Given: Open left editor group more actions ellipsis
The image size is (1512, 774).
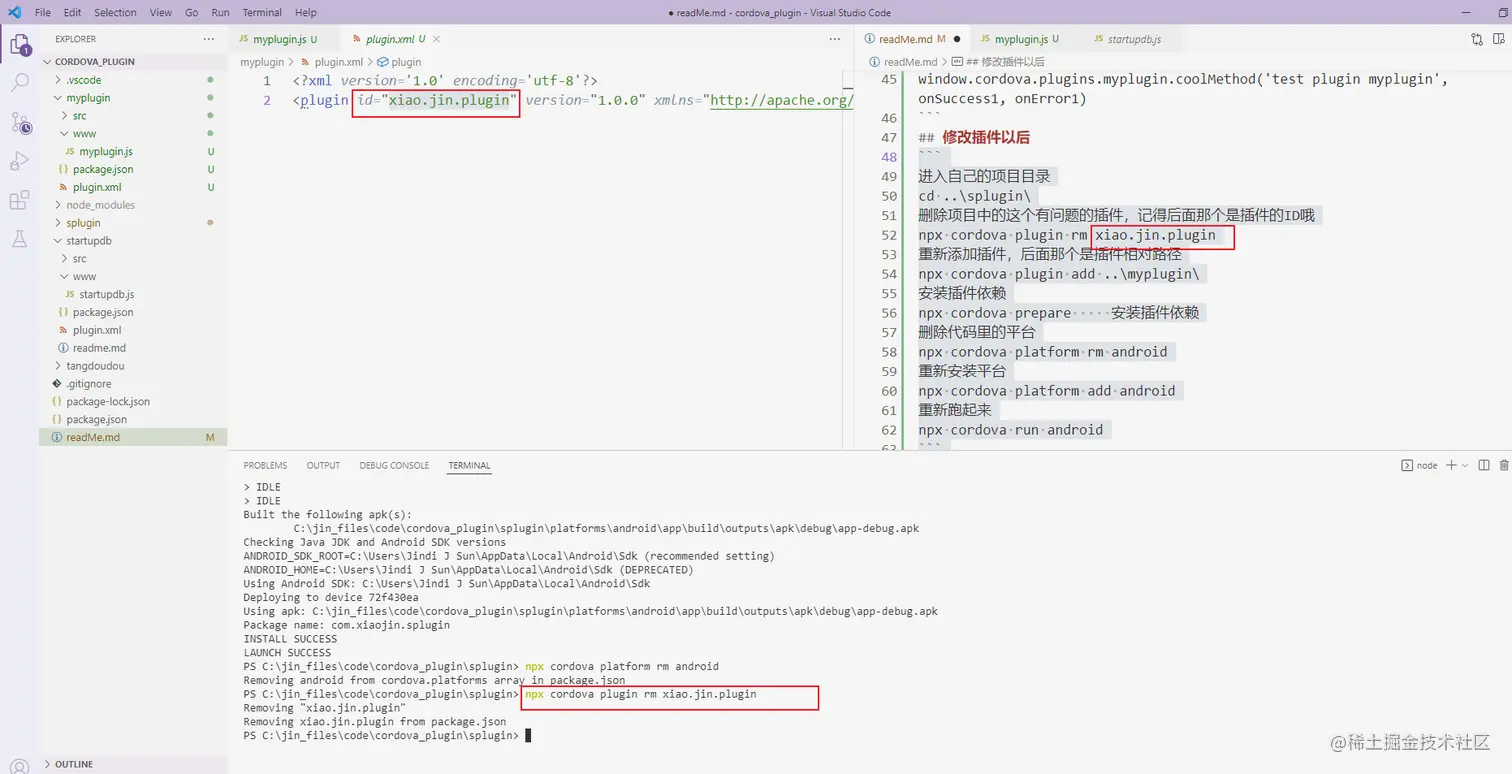Looking at the screenshot, I should (x=835, y=39).
